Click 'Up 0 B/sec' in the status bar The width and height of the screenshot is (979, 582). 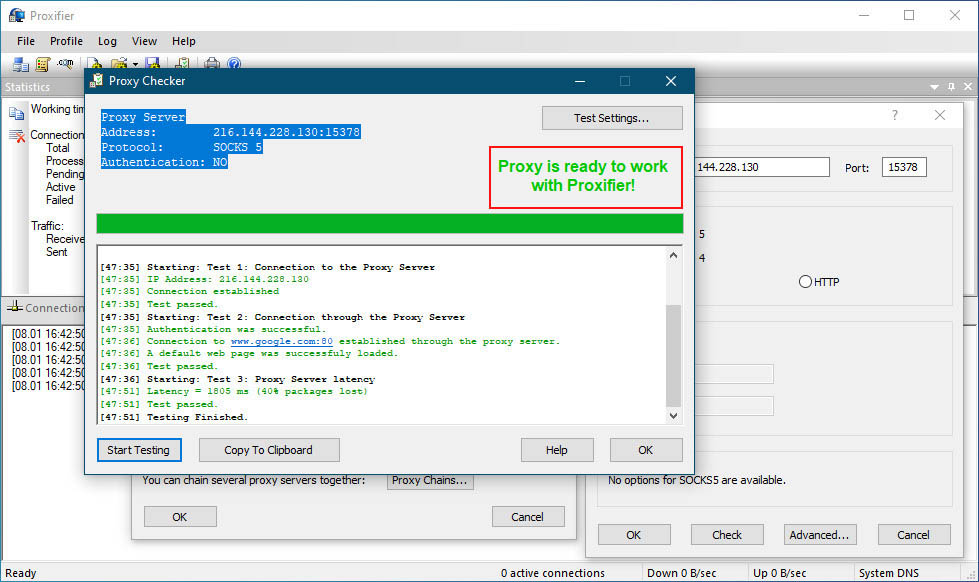click(780, 573)
